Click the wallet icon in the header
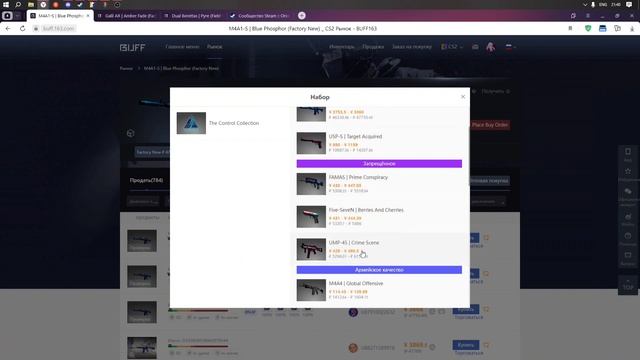This screenshot has width=640, height=360. click(475, 47)
